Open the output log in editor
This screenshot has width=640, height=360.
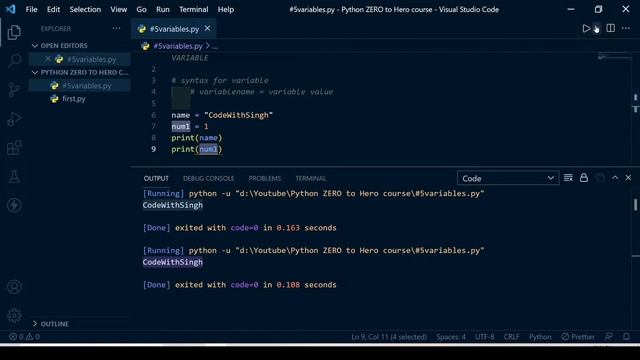pyautogui.click(x=600, y=178)
